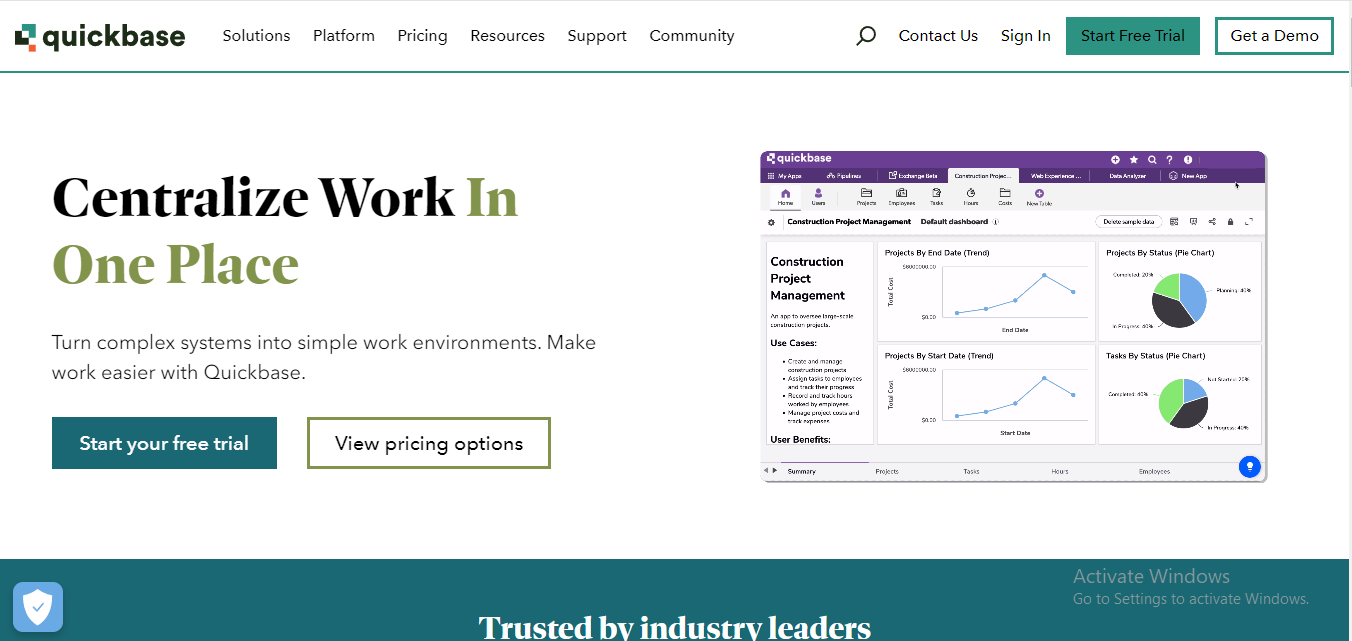Click the Delete sample data button

point(1128,222)
